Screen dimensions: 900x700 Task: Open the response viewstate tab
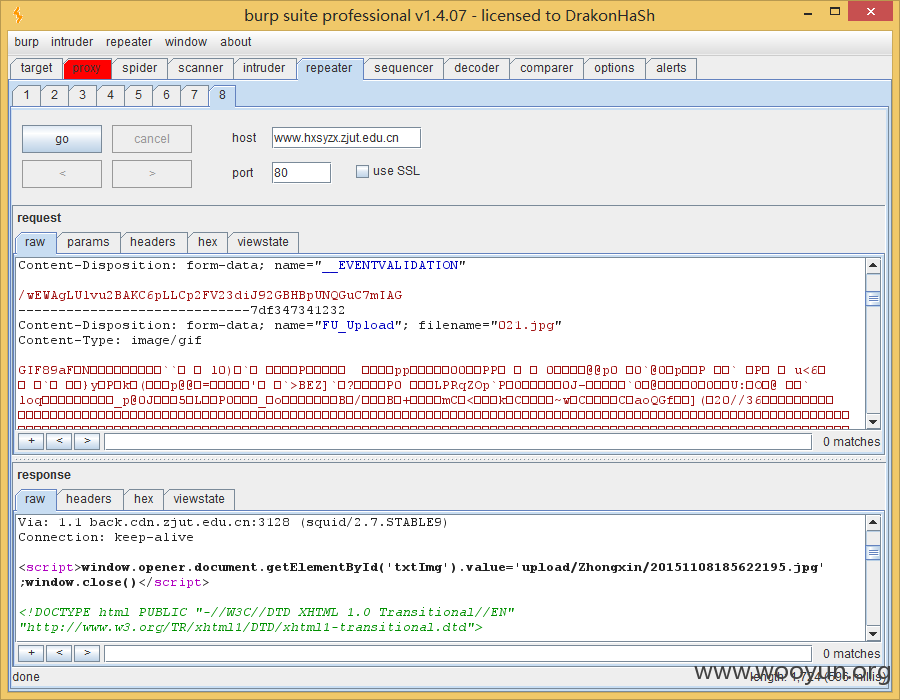[199, 499]
